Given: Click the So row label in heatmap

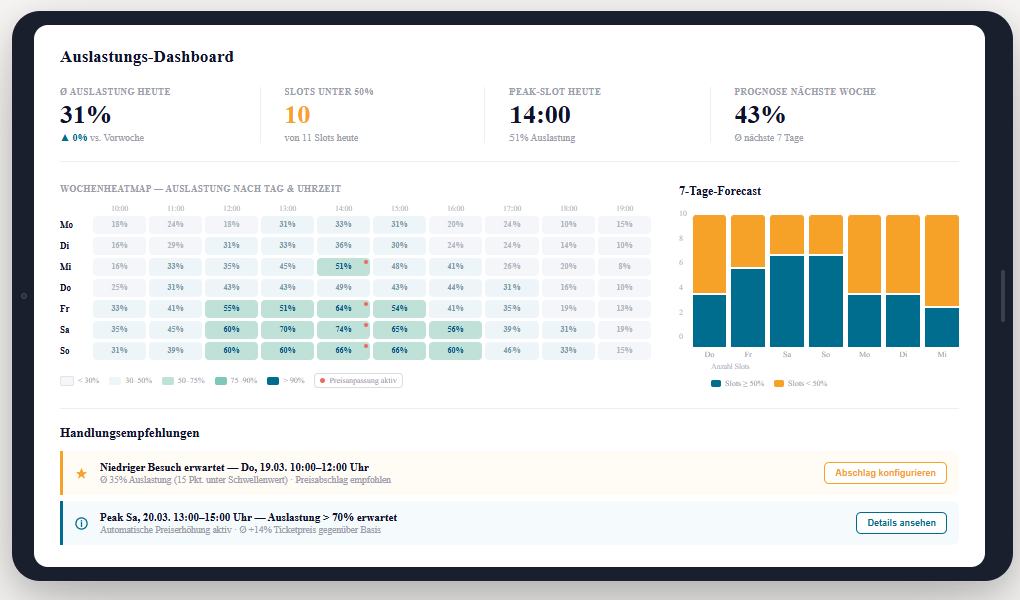Looking at the screenshot, I should [x=65, y=351].
